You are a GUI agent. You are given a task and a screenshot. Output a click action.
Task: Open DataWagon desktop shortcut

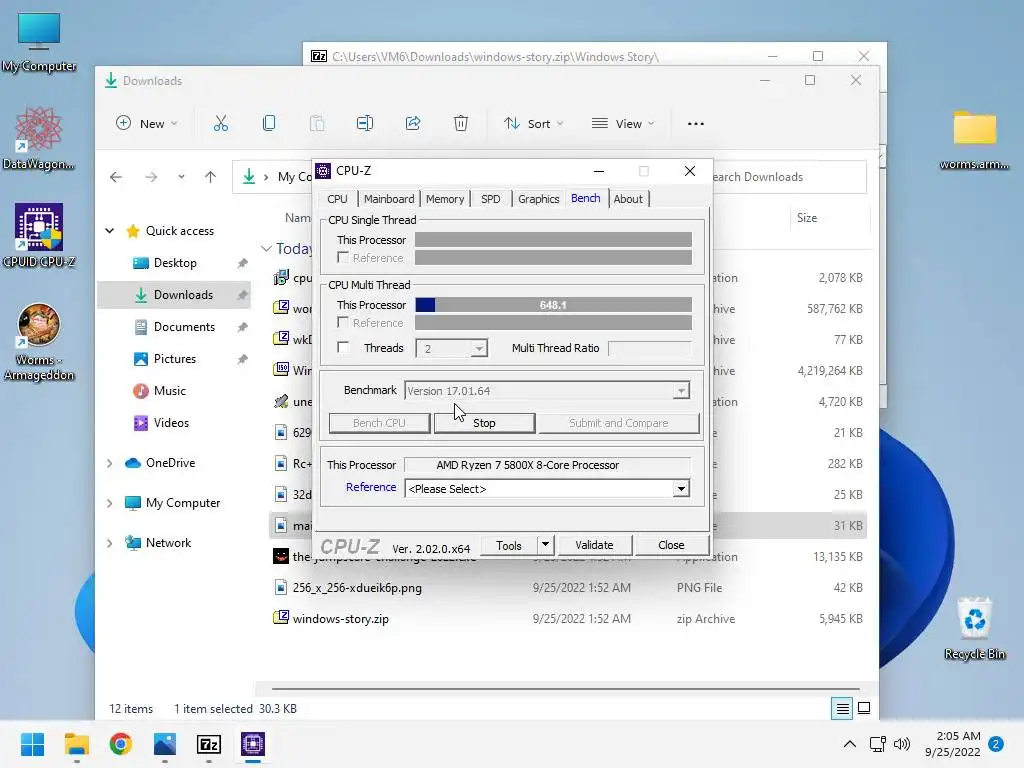pos(39,138)
